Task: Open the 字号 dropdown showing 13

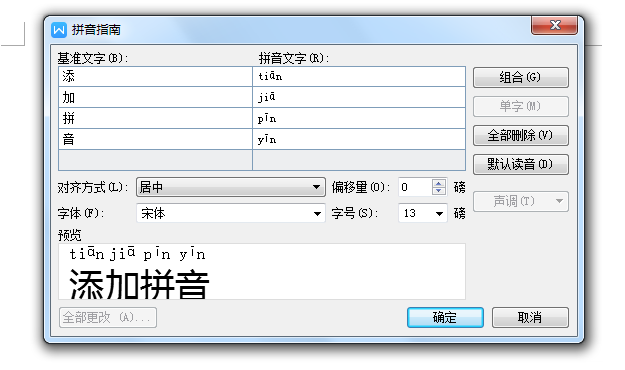Action: click(x=423, y=213)
